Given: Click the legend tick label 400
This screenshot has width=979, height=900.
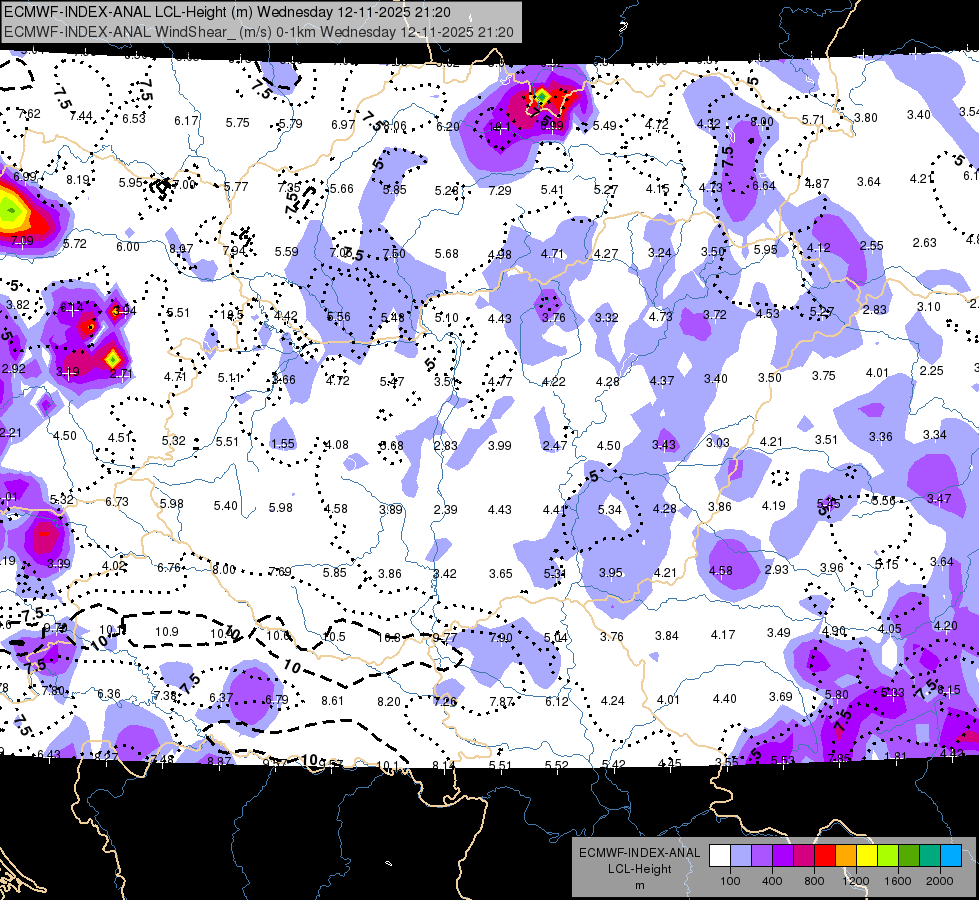Looking at the screenshot, I should [772, 881].
